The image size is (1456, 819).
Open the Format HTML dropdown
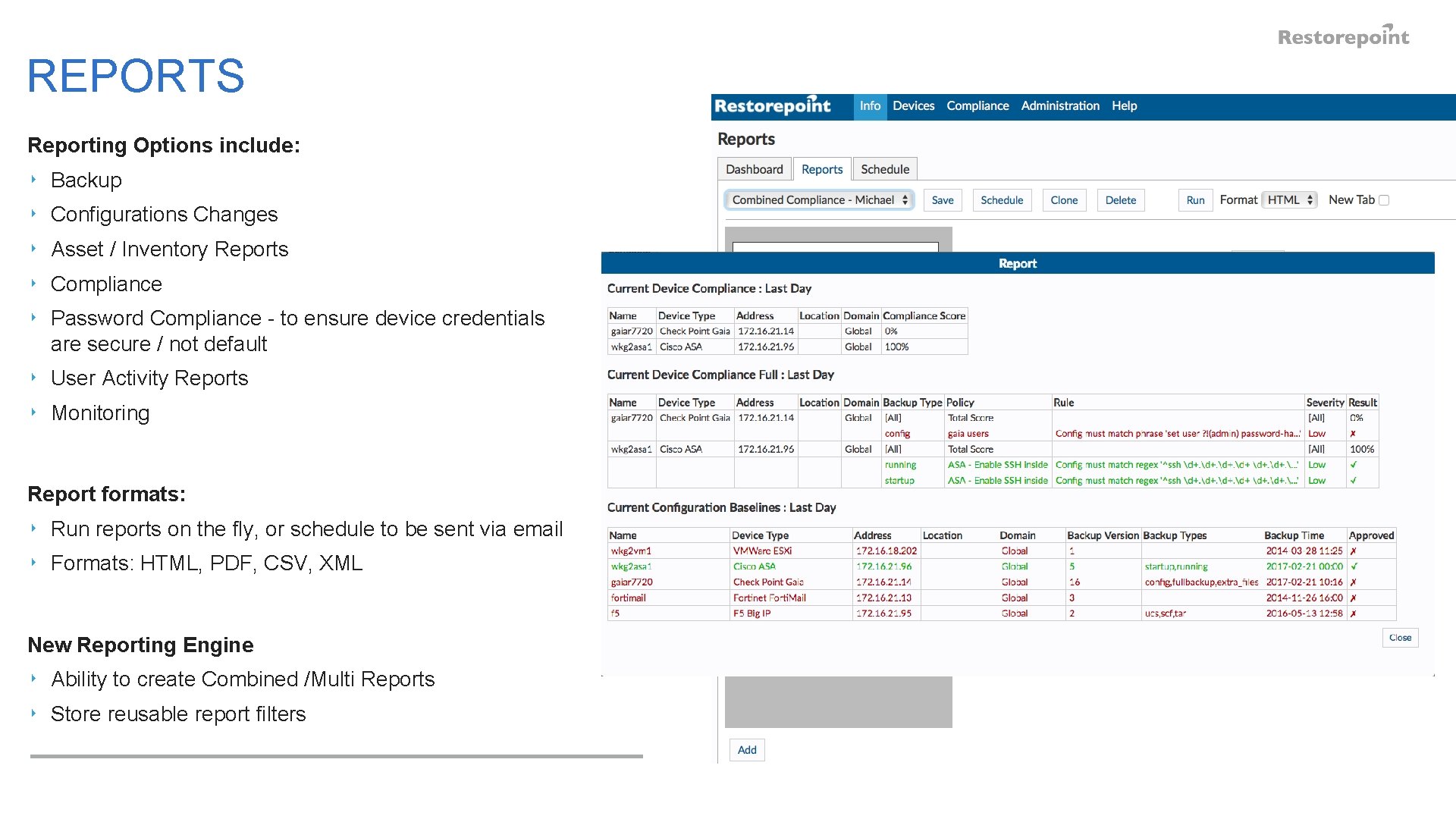(x=1290, y=200)
